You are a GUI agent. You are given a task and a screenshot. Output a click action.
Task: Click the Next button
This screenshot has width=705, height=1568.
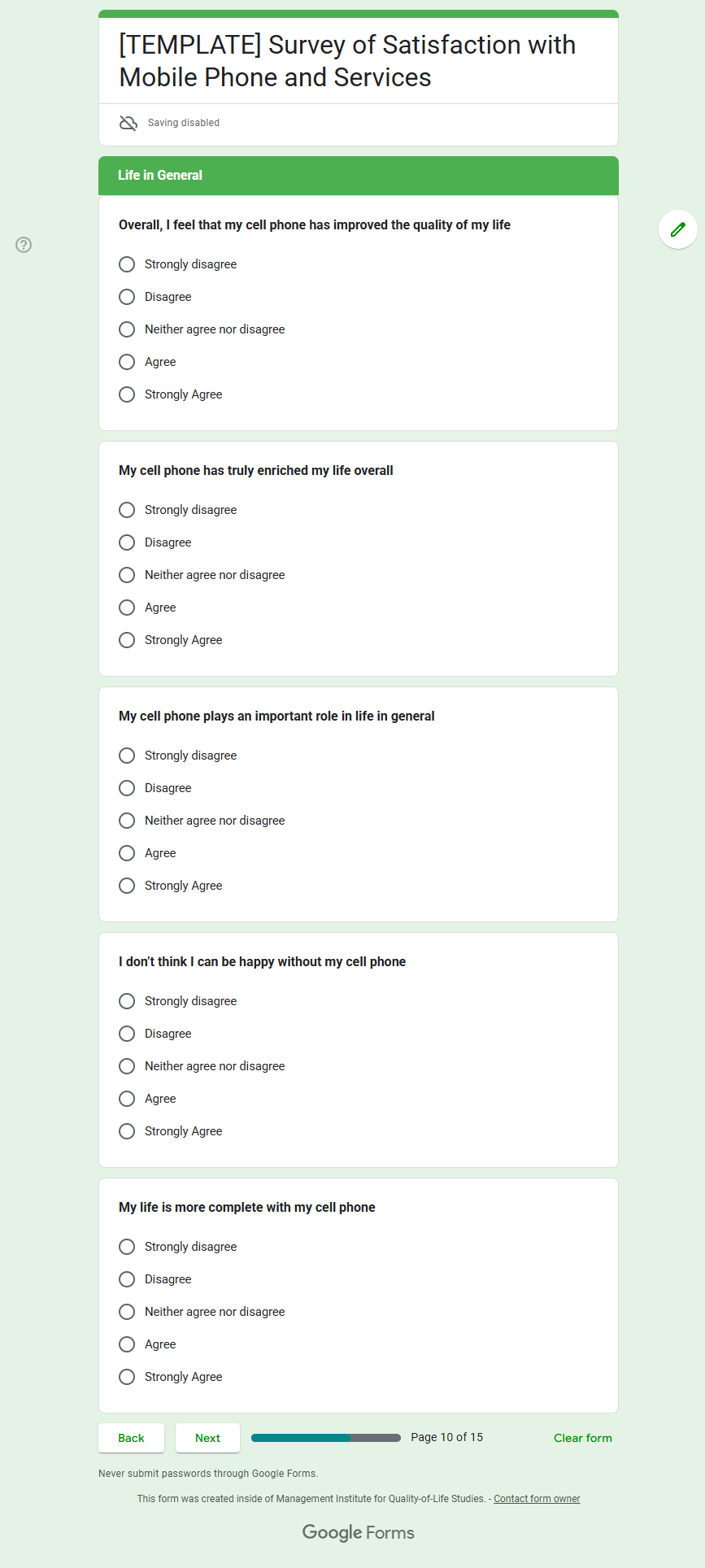tap(207, 1438)
